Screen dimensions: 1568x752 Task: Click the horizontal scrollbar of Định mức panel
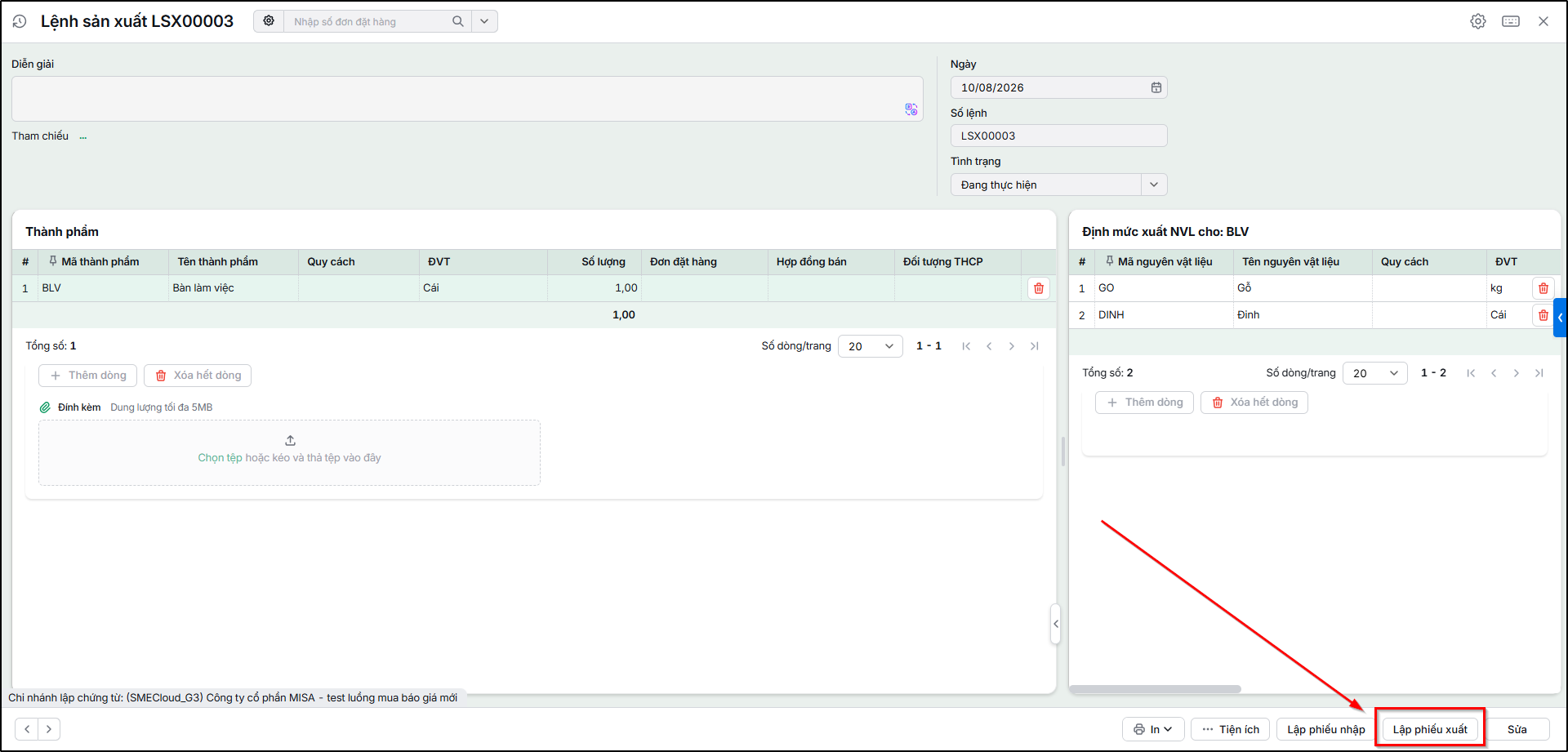(x=1155, y=689)
